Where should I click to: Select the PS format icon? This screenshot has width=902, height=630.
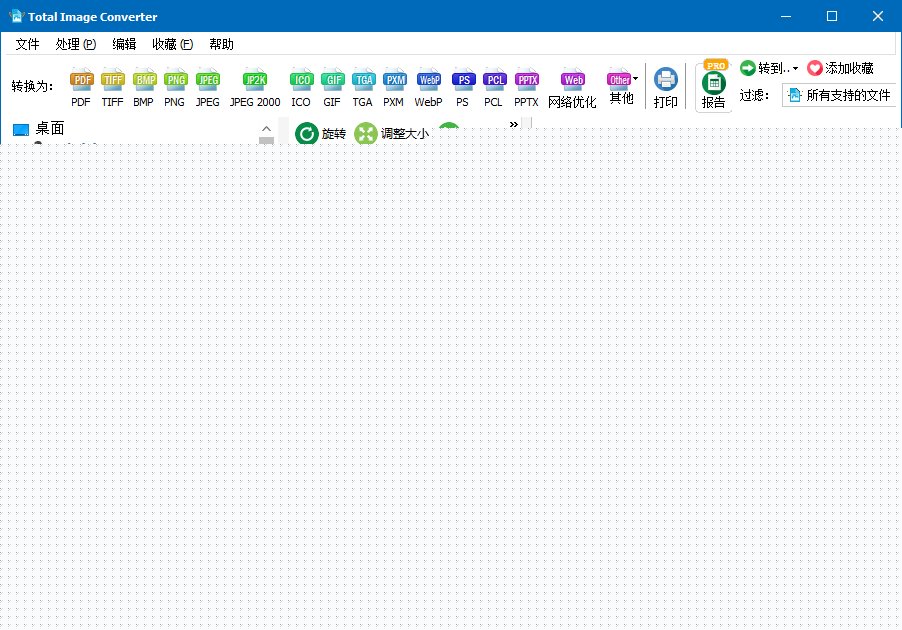coord(463,87)
